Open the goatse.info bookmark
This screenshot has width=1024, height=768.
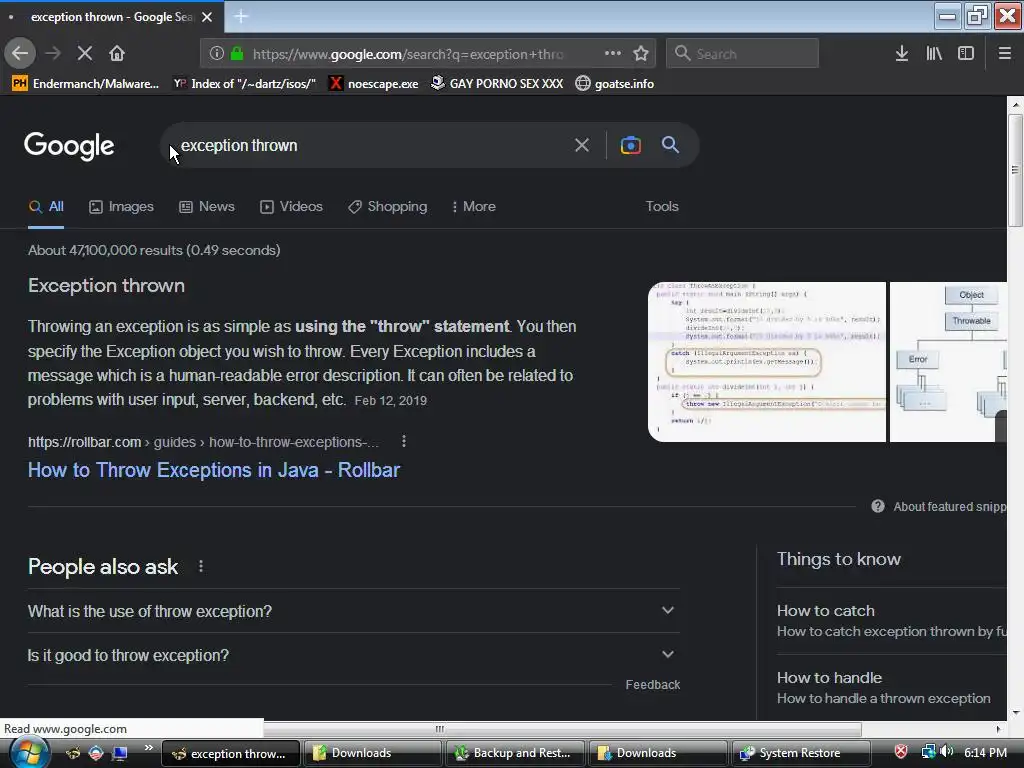[x=615, y=84]
